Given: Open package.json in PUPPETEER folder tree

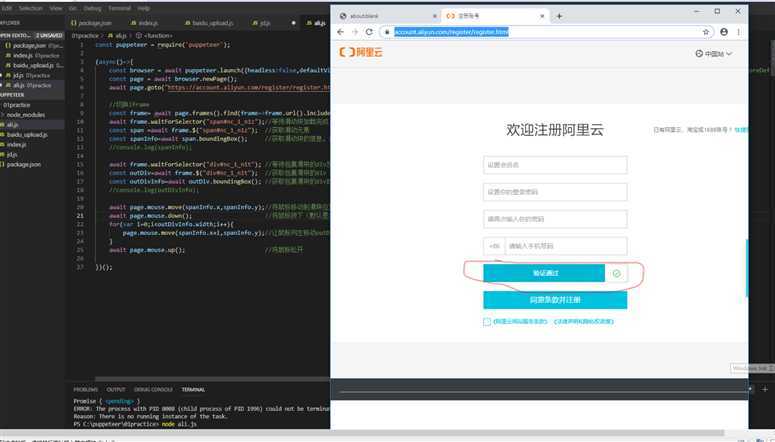Looking at the screenshot, I should [x=32, y=164].
